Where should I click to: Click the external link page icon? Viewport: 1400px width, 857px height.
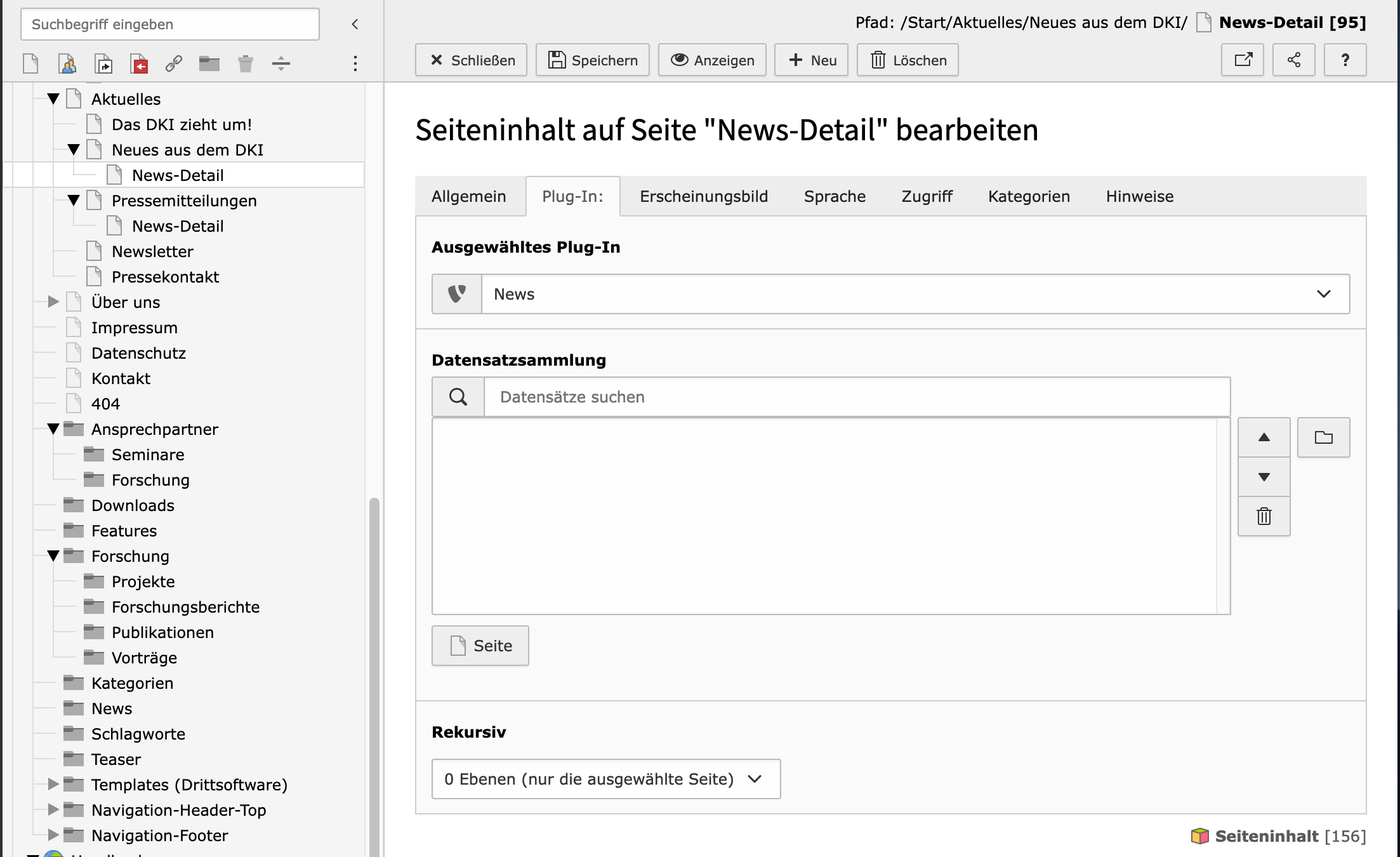click(174, 63)
